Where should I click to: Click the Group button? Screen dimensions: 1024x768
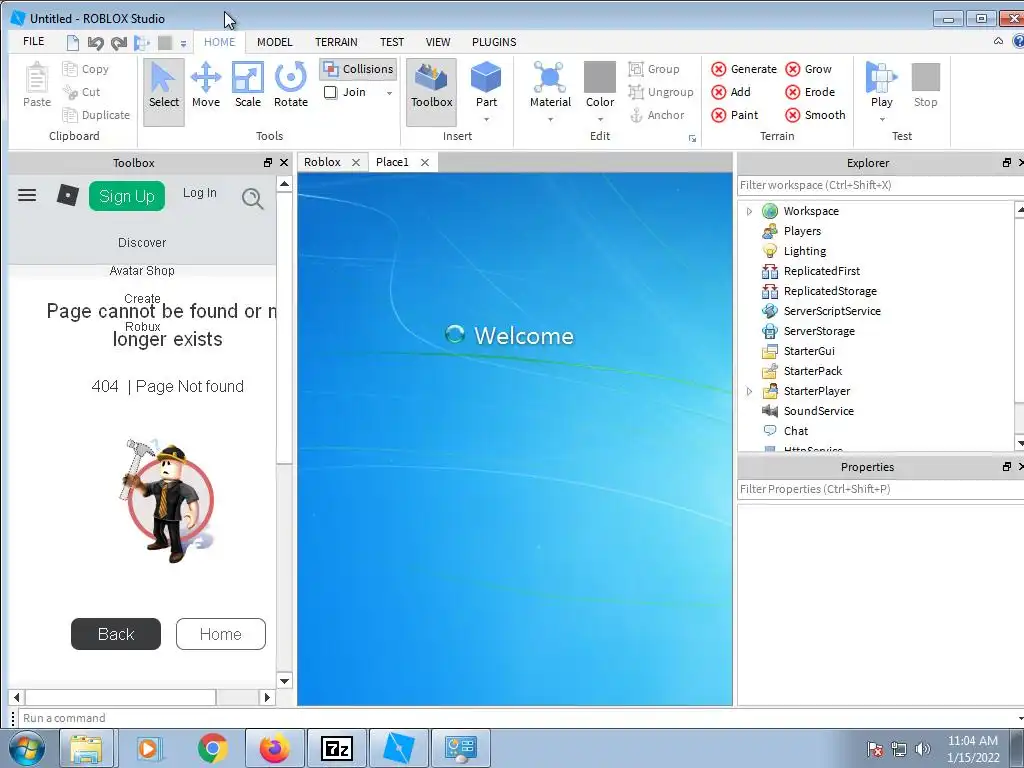click(654, 69)
